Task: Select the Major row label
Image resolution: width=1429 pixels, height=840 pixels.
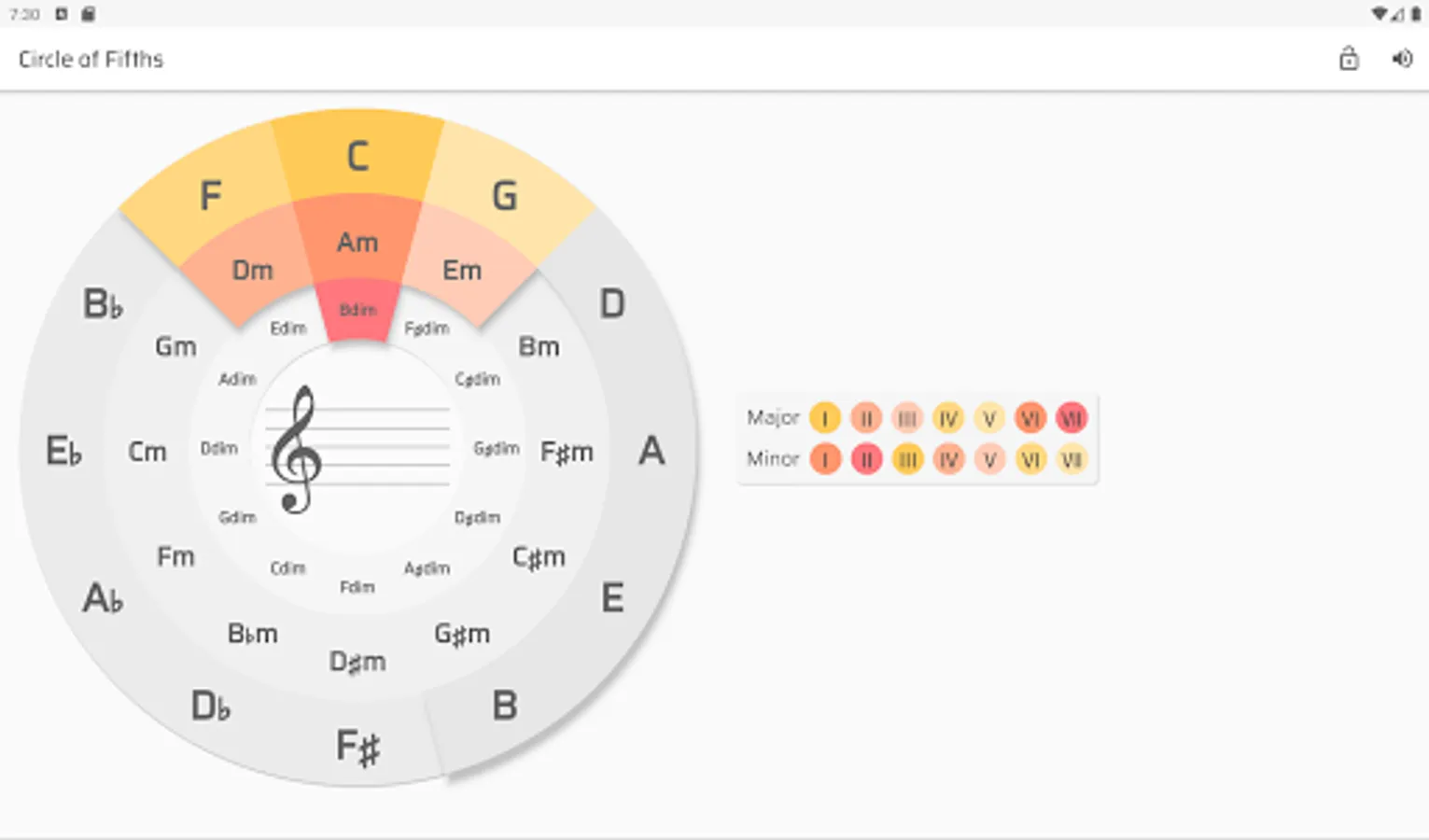Action: click(773, 417)
